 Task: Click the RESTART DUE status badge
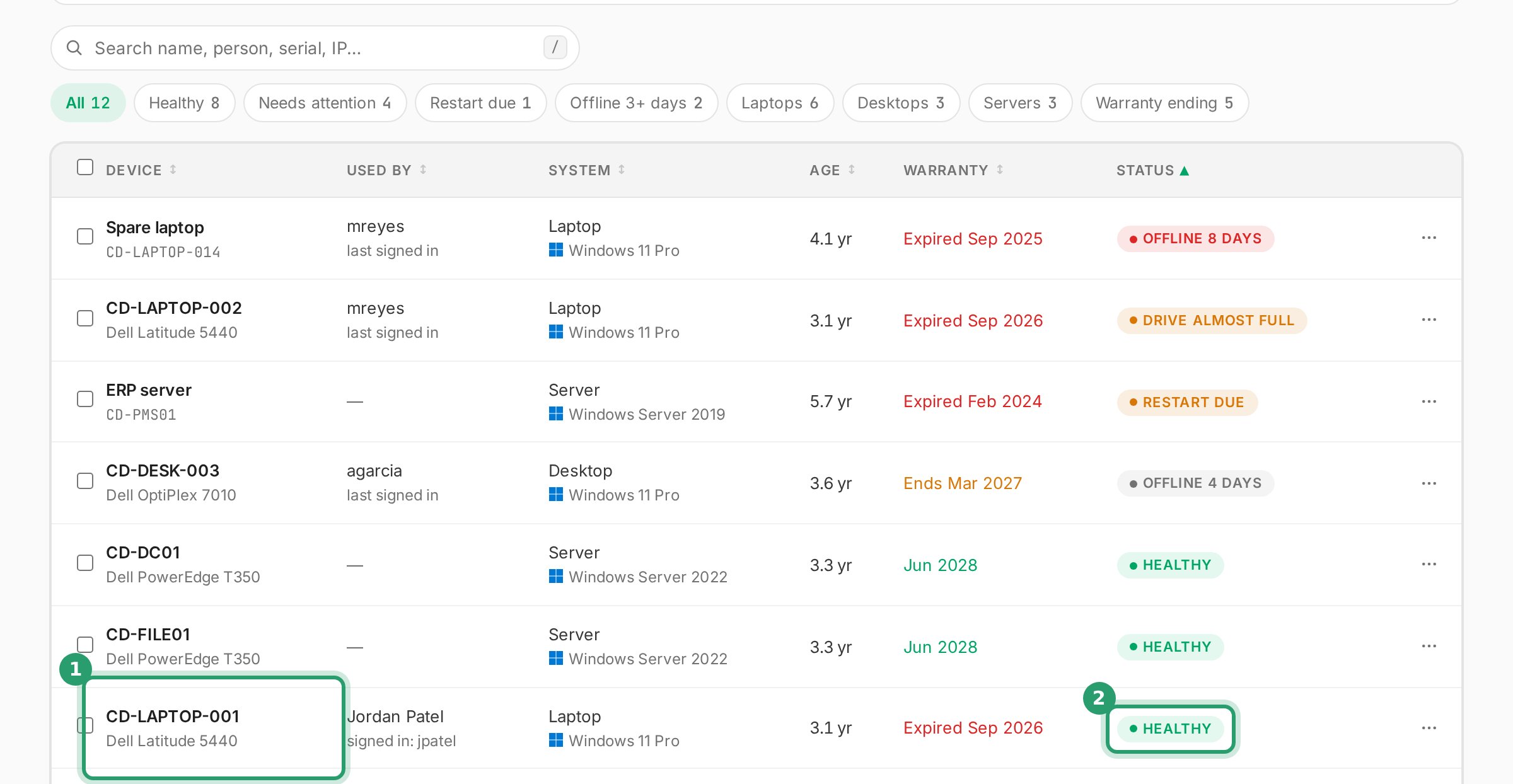pyautogui.click(x=1187, y=402)
